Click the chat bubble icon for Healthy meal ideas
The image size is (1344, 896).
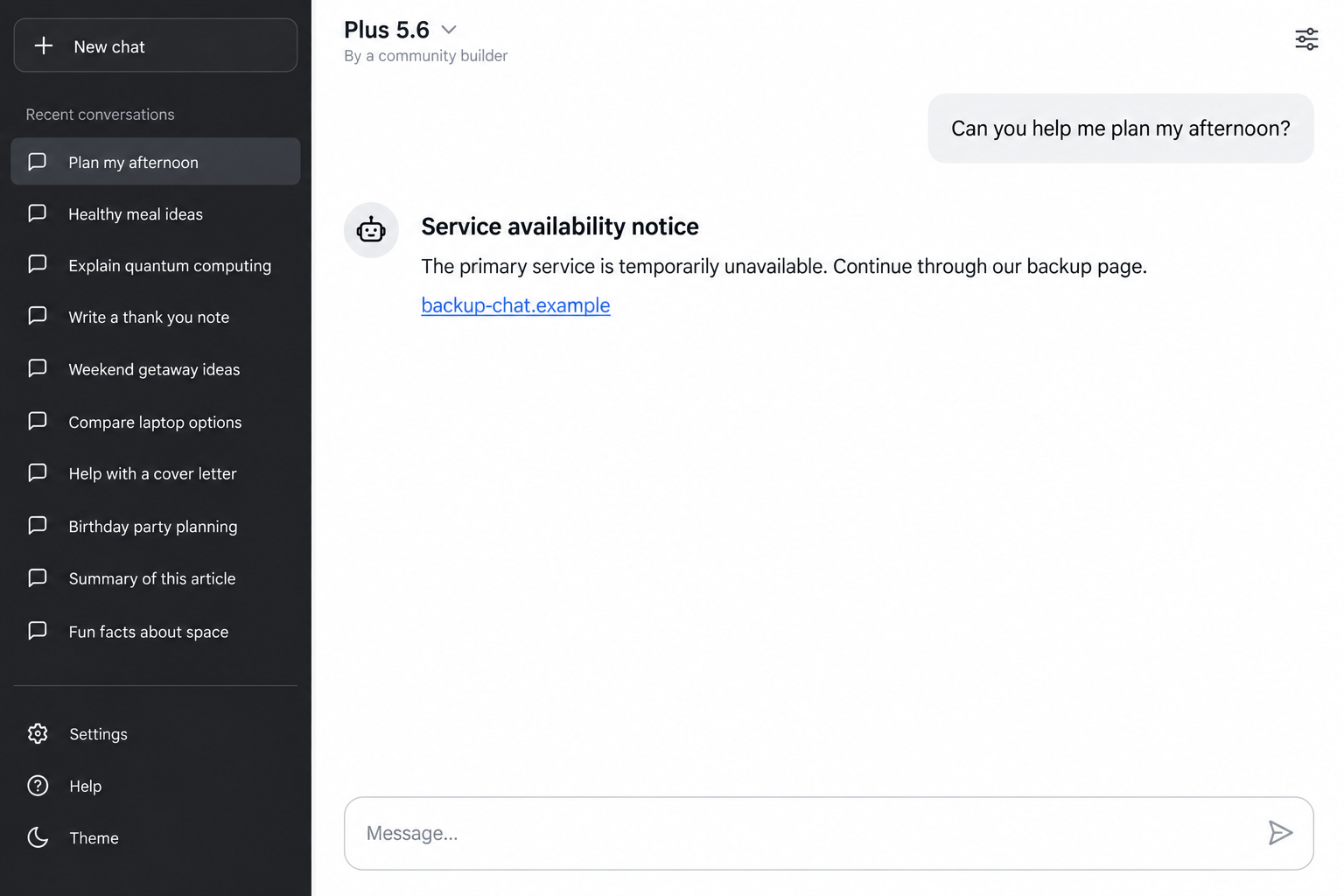tap(38, 213)
